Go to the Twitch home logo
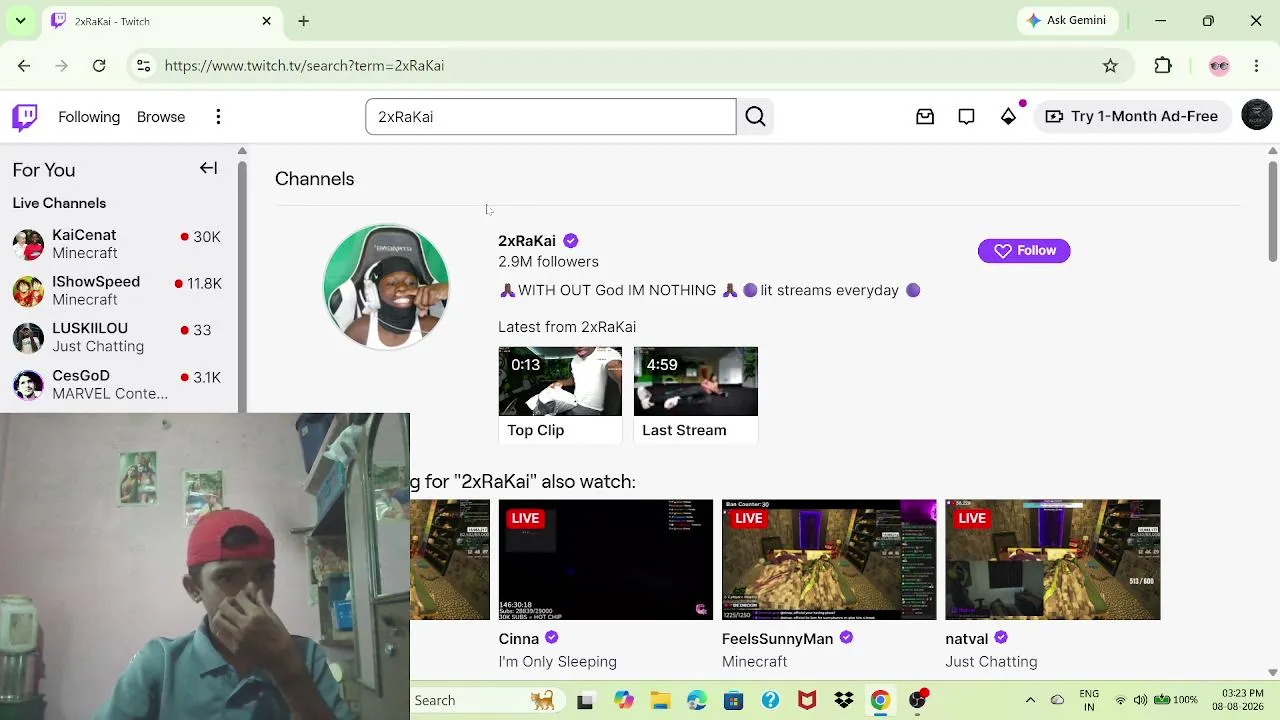This screenshot has width=1280, height=720. (25, 117)
